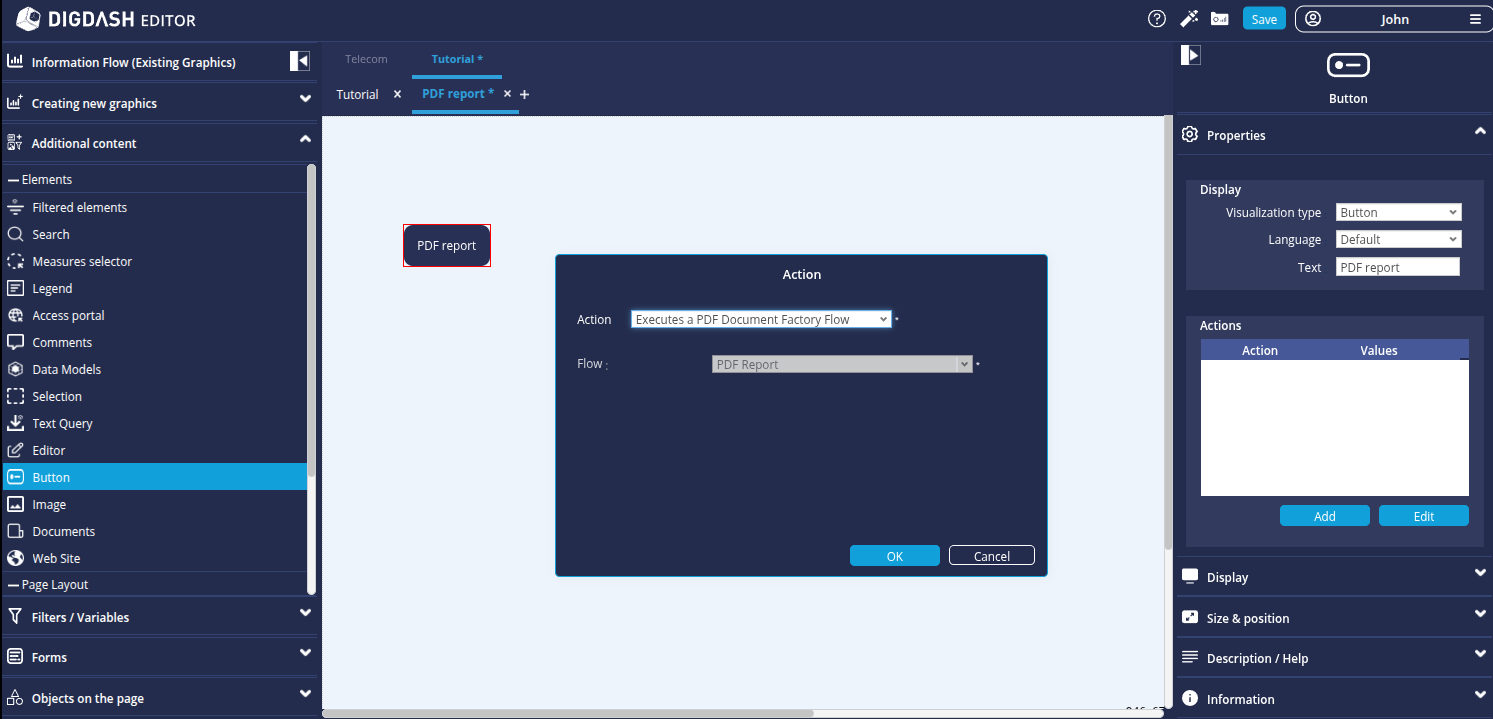Click the Legend element icon
Image resolution: width=1493 pixels, height=719 pixels.
(15, 288)
